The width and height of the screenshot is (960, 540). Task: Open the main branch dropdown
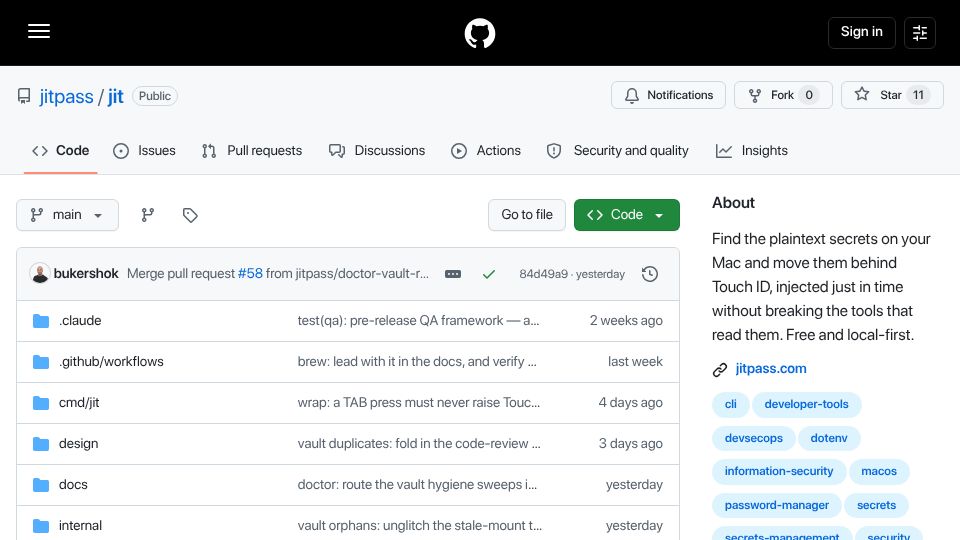(67, 215)
